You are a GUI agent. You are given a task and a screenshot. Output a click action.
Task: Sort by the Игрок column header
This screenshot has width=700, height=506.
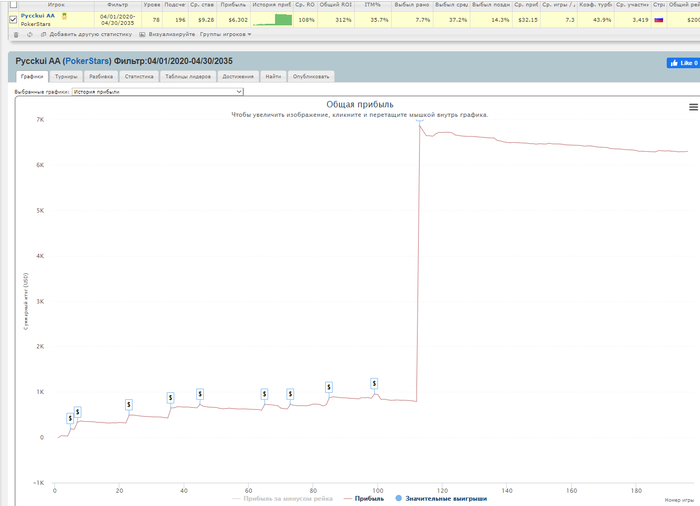[56, 4]
